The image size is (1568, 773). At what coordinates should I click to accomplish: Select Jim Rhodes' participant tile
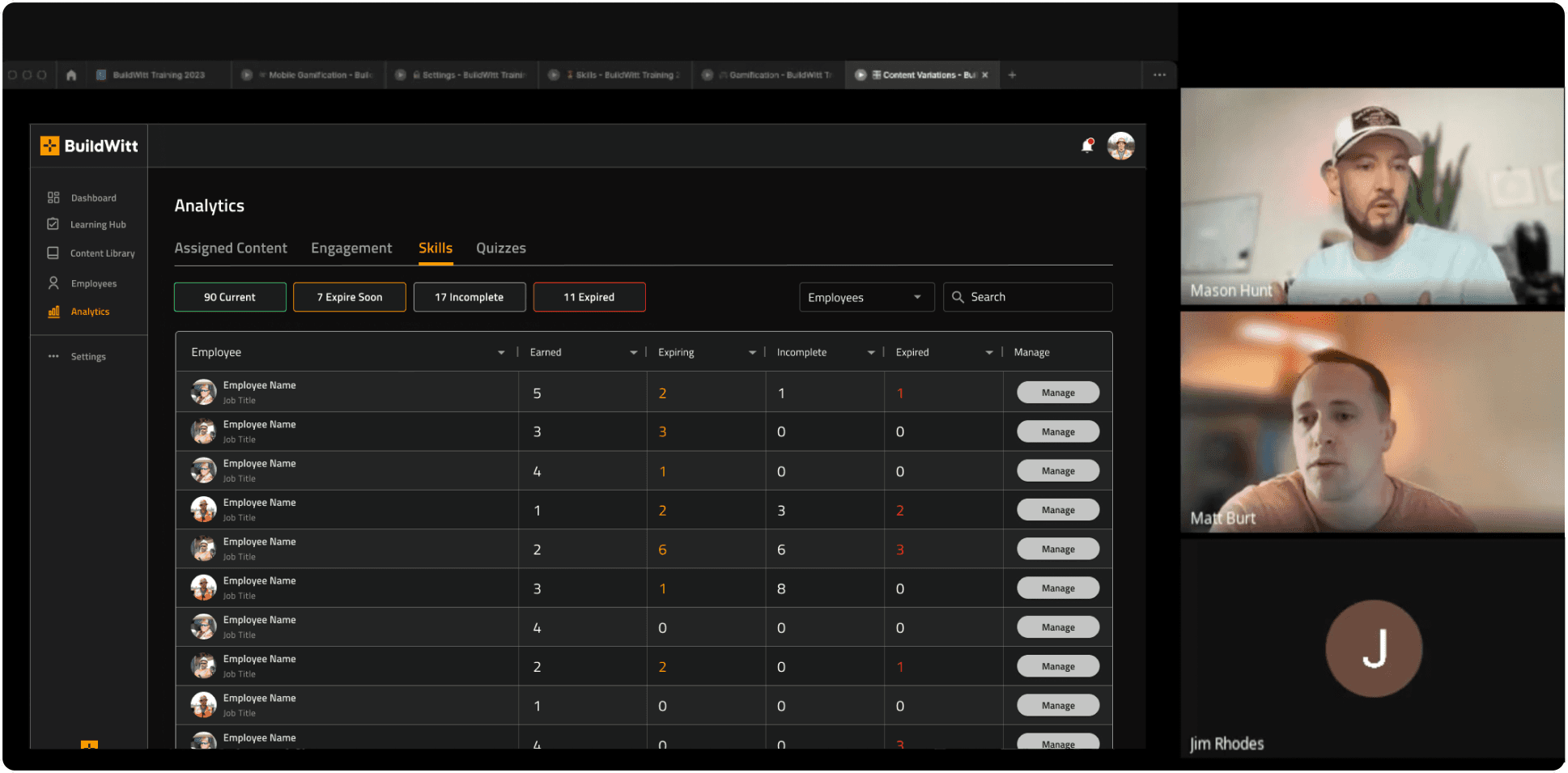[1372, 648]
